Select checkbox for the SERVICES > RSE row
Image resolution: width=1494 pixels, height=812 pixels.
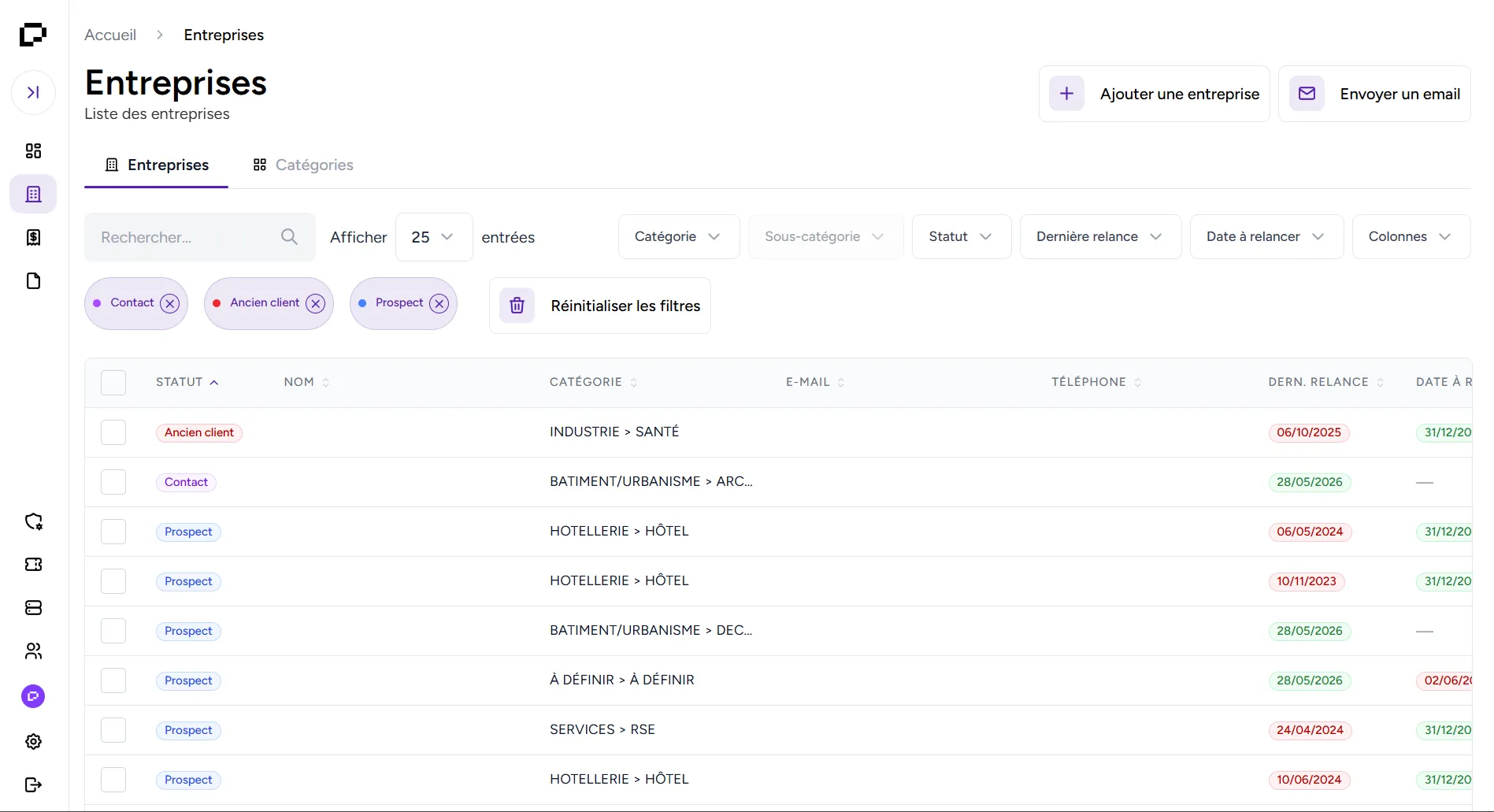[x=113, y=730]
